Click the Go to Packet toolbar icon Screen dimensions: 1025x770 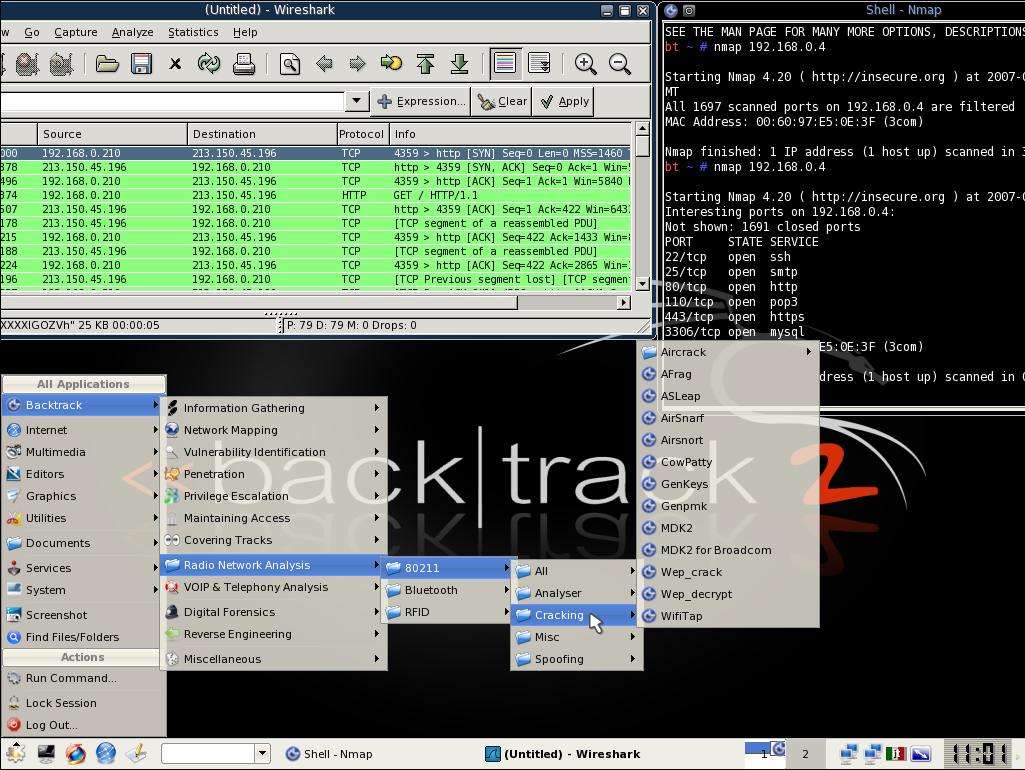(391, 63)
